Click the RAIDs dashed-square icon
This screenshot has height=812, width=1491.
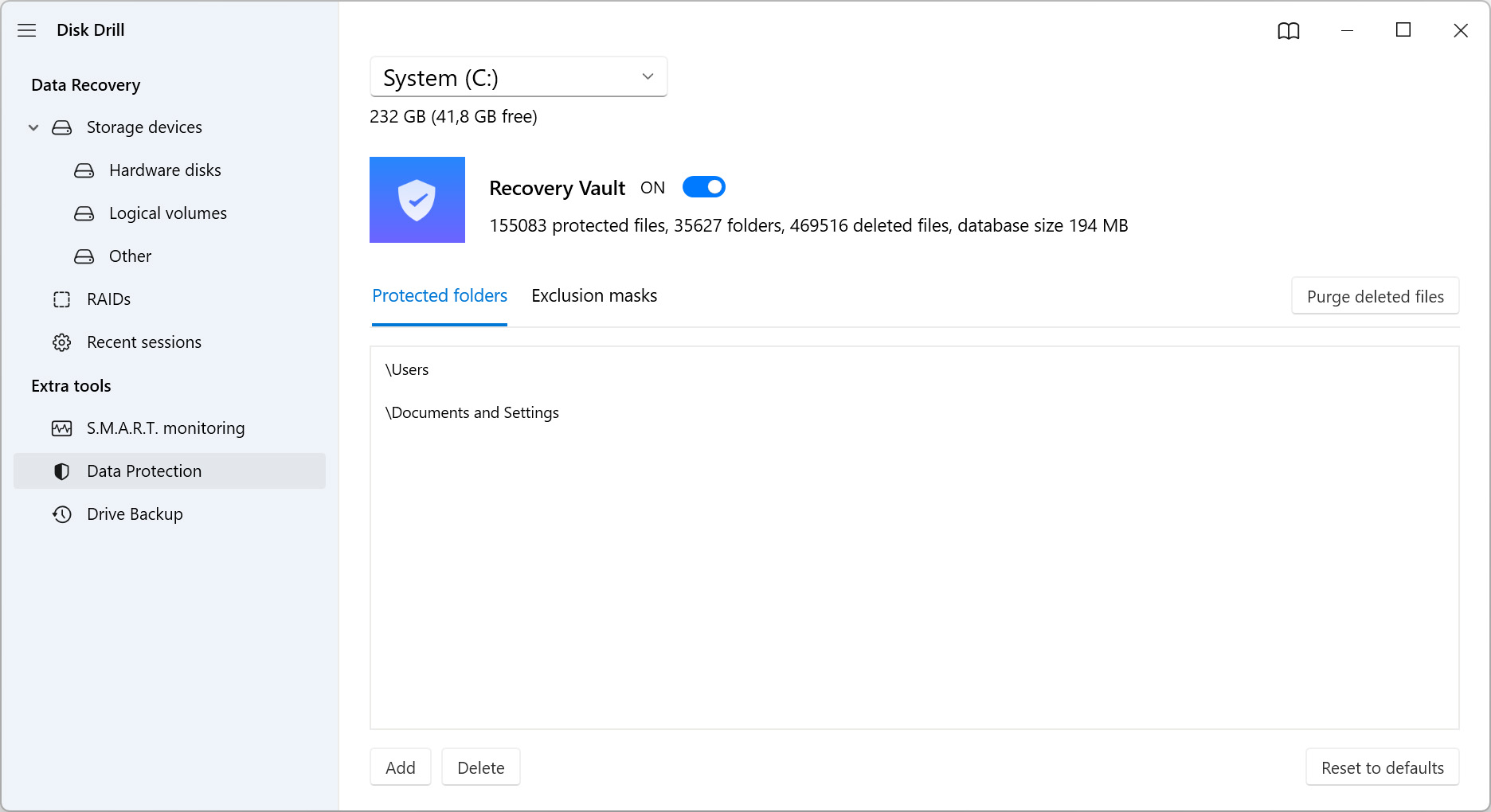(62, 299)
